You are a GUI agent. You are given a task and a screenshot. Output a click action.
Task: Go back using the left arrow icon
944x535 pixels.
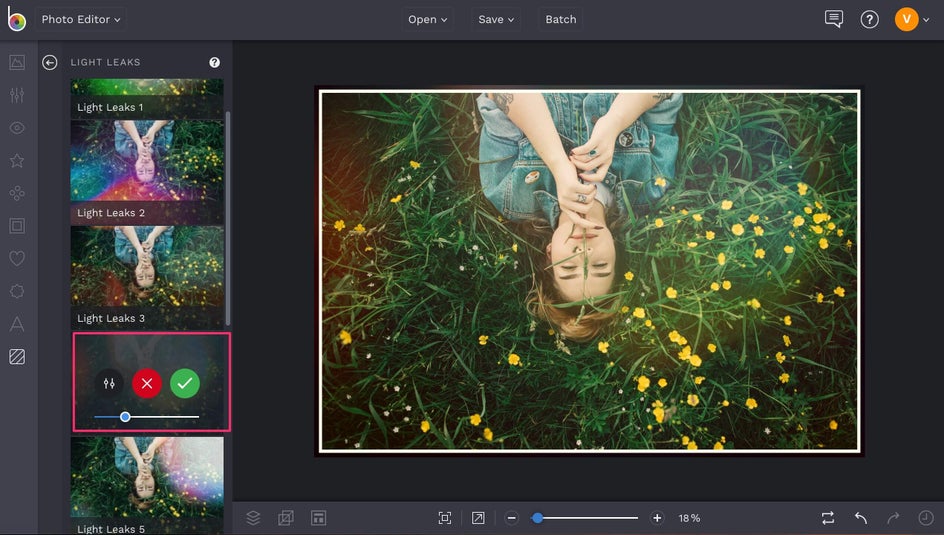tap(50, 63)
